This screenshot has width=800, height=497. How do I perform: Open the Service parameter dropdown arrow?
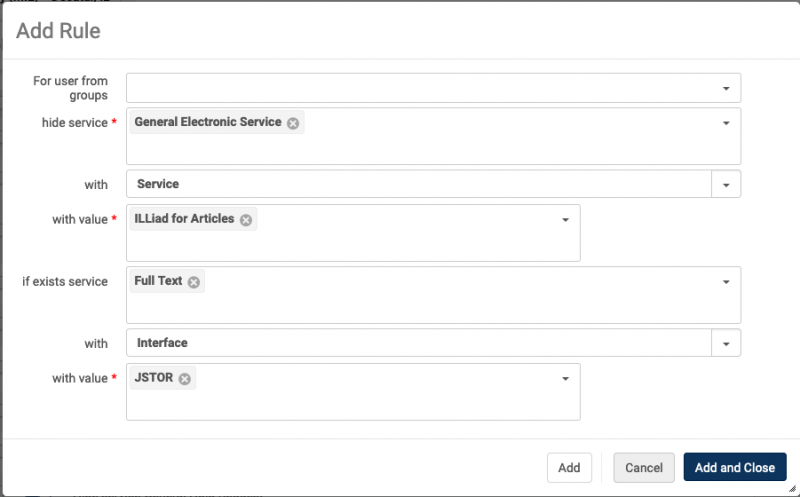tap(726, 184)
